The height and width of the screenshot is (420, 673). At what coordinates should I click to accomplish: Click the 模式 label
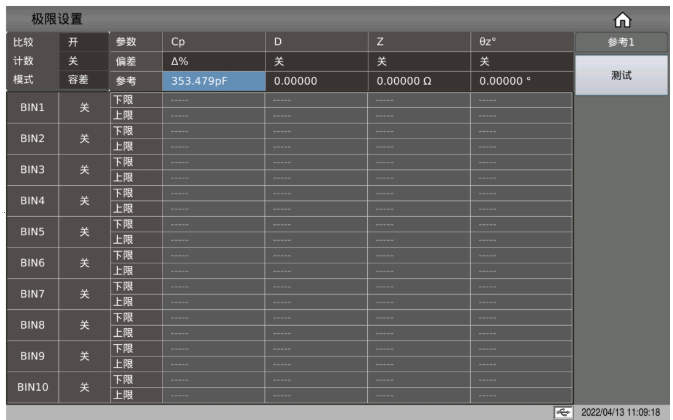(23, 80)
